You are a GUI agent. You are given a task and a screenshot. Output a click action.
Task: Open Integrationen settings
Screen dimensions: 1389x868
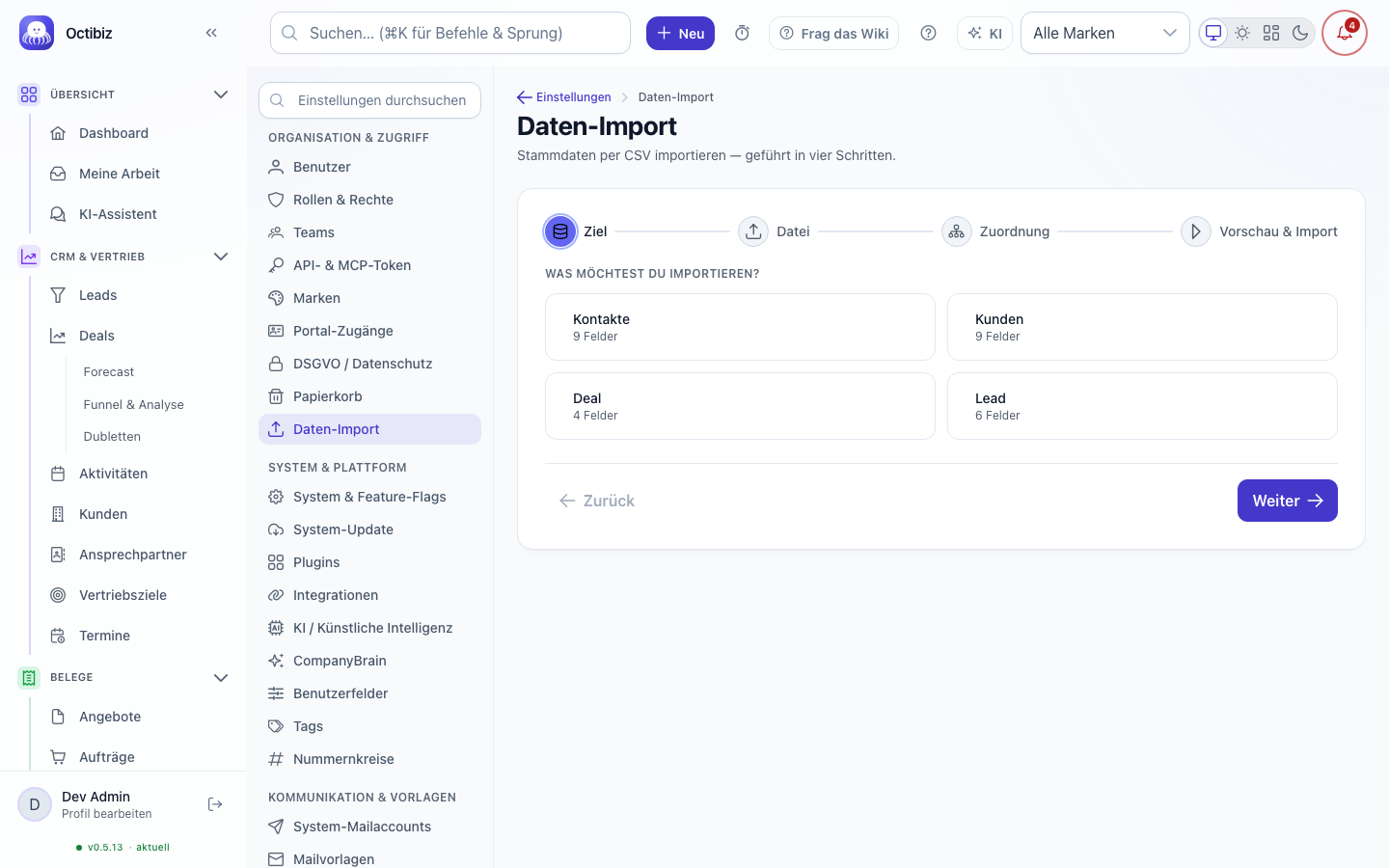(x=369, y=595)
